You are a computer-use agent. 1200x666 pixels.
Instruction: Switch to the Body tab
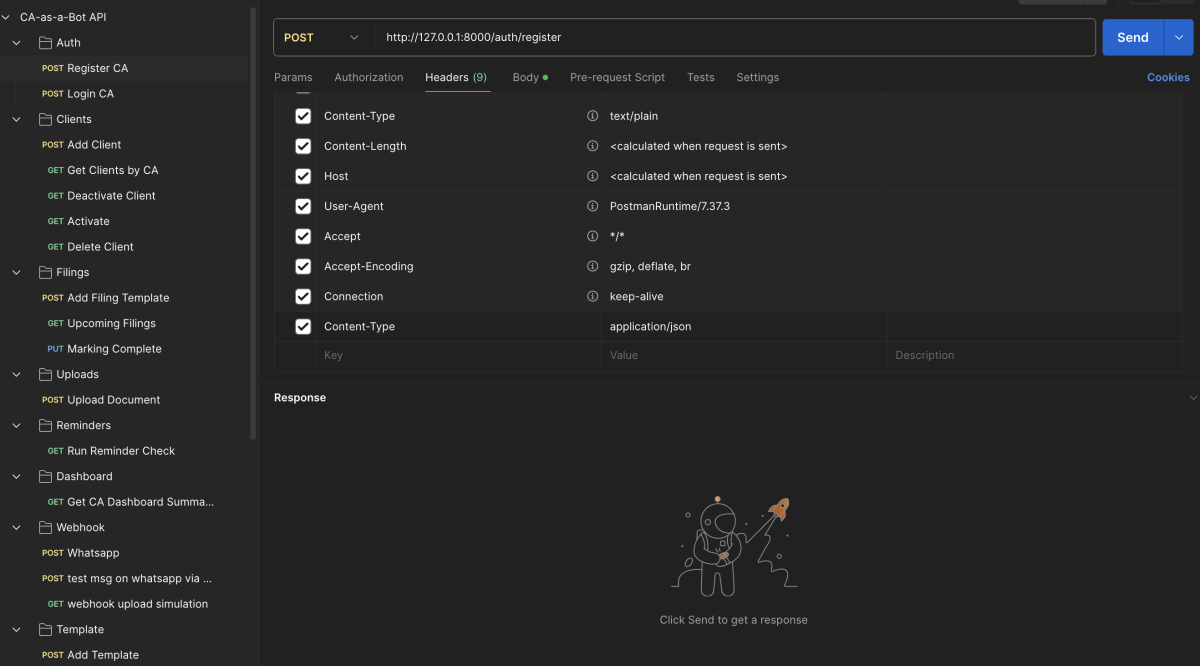[x=526, y=77]
